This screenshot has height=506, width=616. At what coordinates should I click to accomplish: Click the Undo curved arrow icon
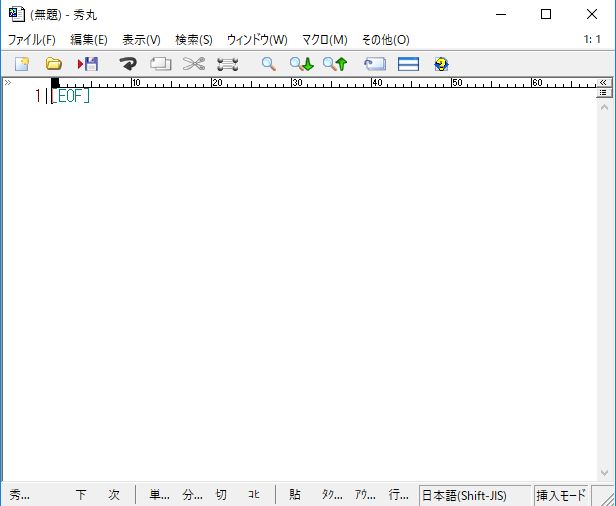pos(128,64)
